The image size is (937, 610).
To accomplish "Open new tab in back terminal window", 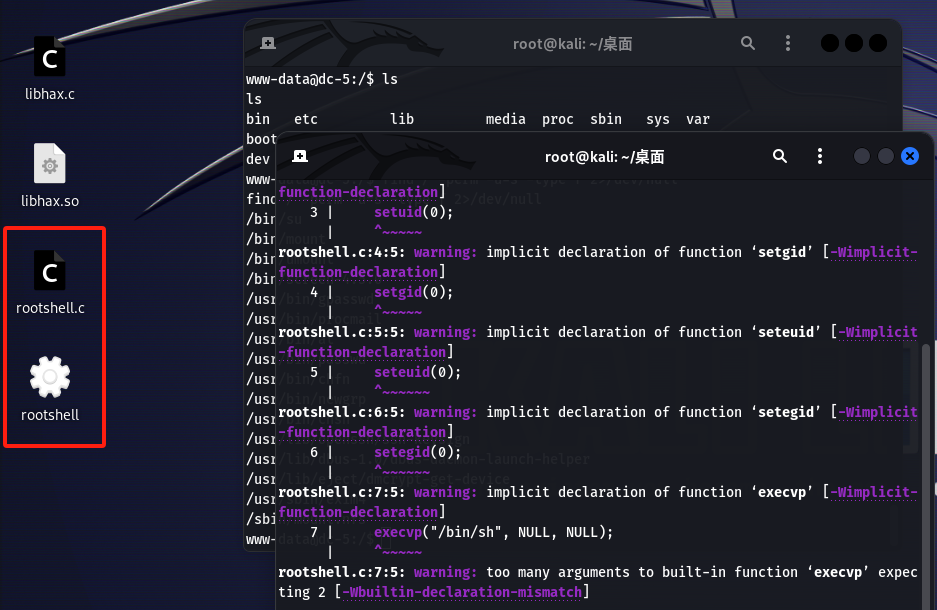I will [x=268, y=43].
